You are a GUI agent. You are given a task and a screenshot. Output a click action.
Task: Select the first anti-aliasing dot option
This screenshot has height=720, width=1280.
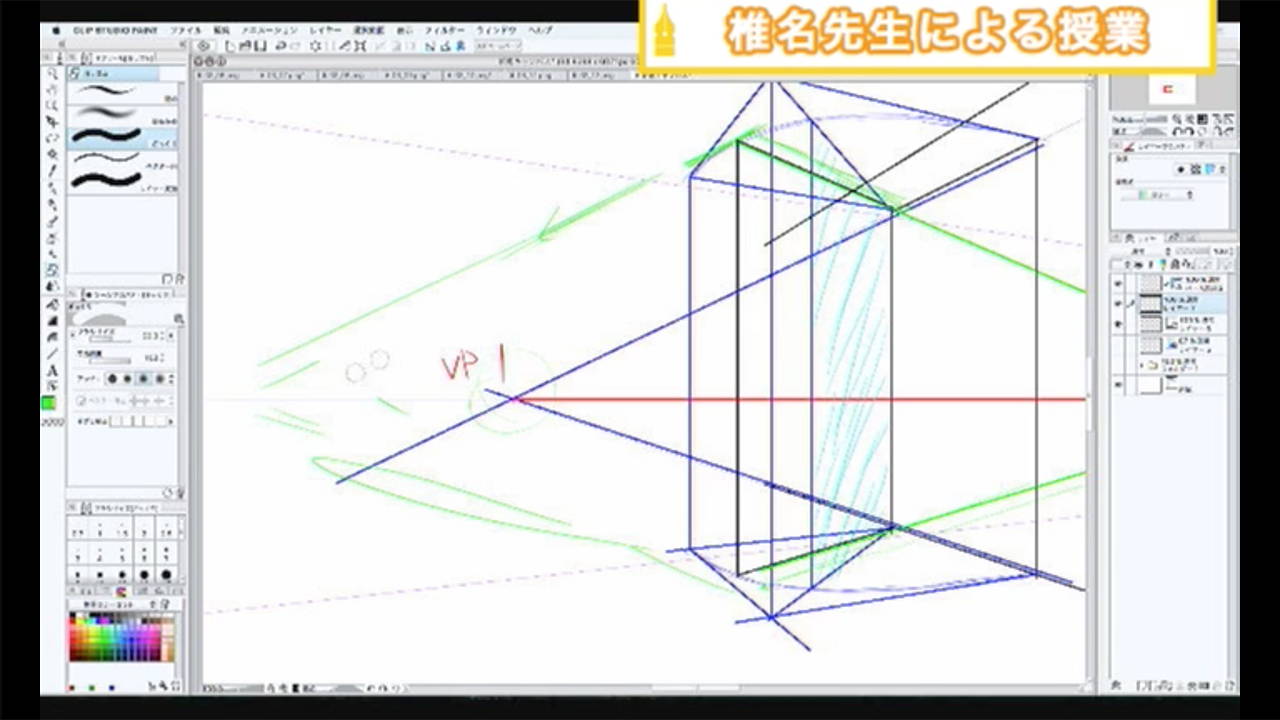pos(112,379)
